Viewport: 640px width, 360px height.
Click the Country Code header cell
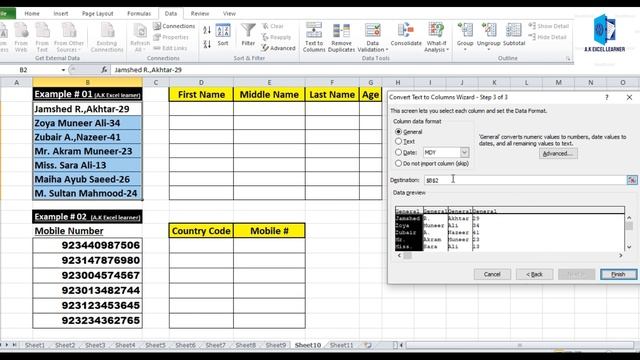click(x=201, y=231)
